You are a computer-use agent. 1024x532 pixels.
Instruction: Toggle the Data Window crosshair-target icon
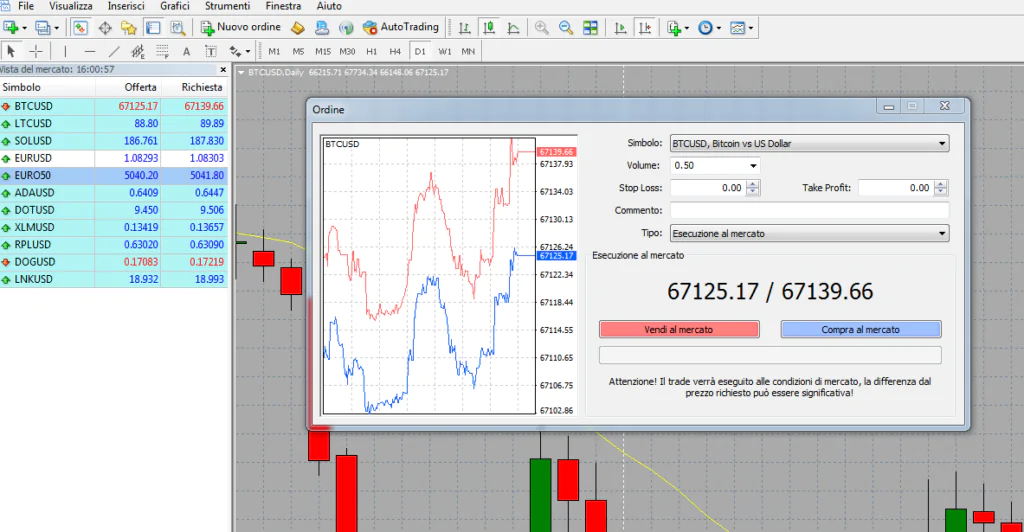[x=104, y=27]
